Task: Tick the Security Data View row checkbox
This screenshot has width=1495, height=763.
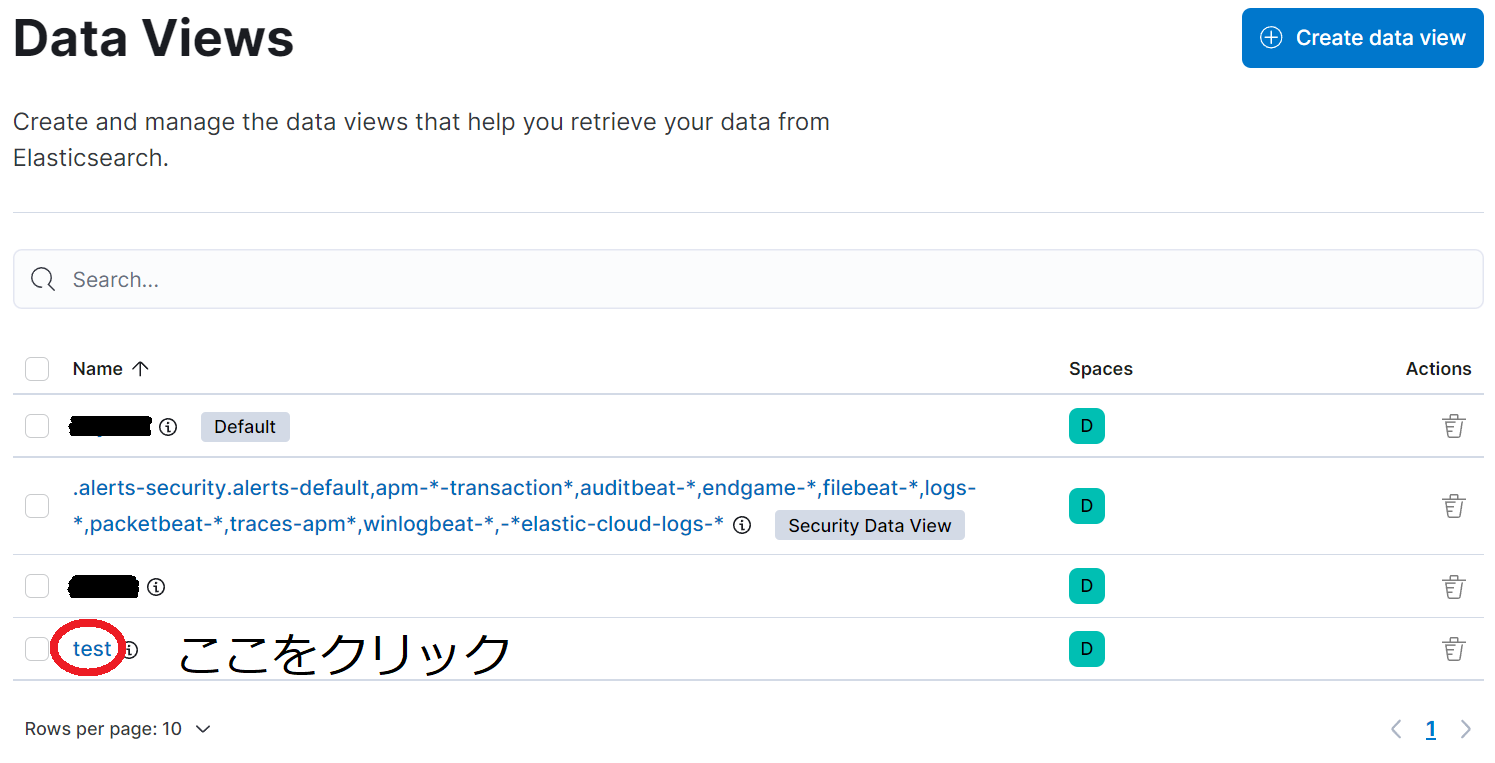Action: coord(36,506)
